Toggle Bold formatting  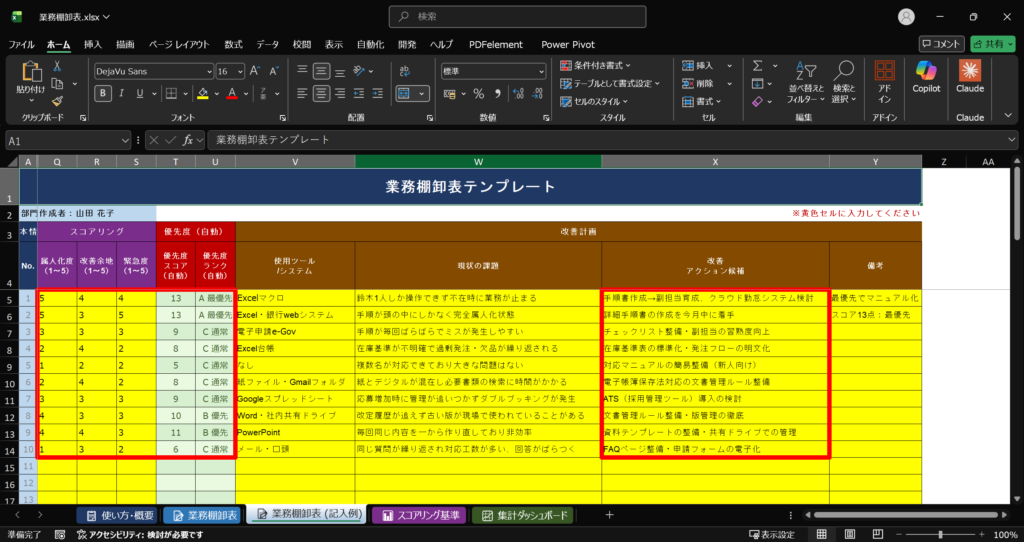pos(103,93)
